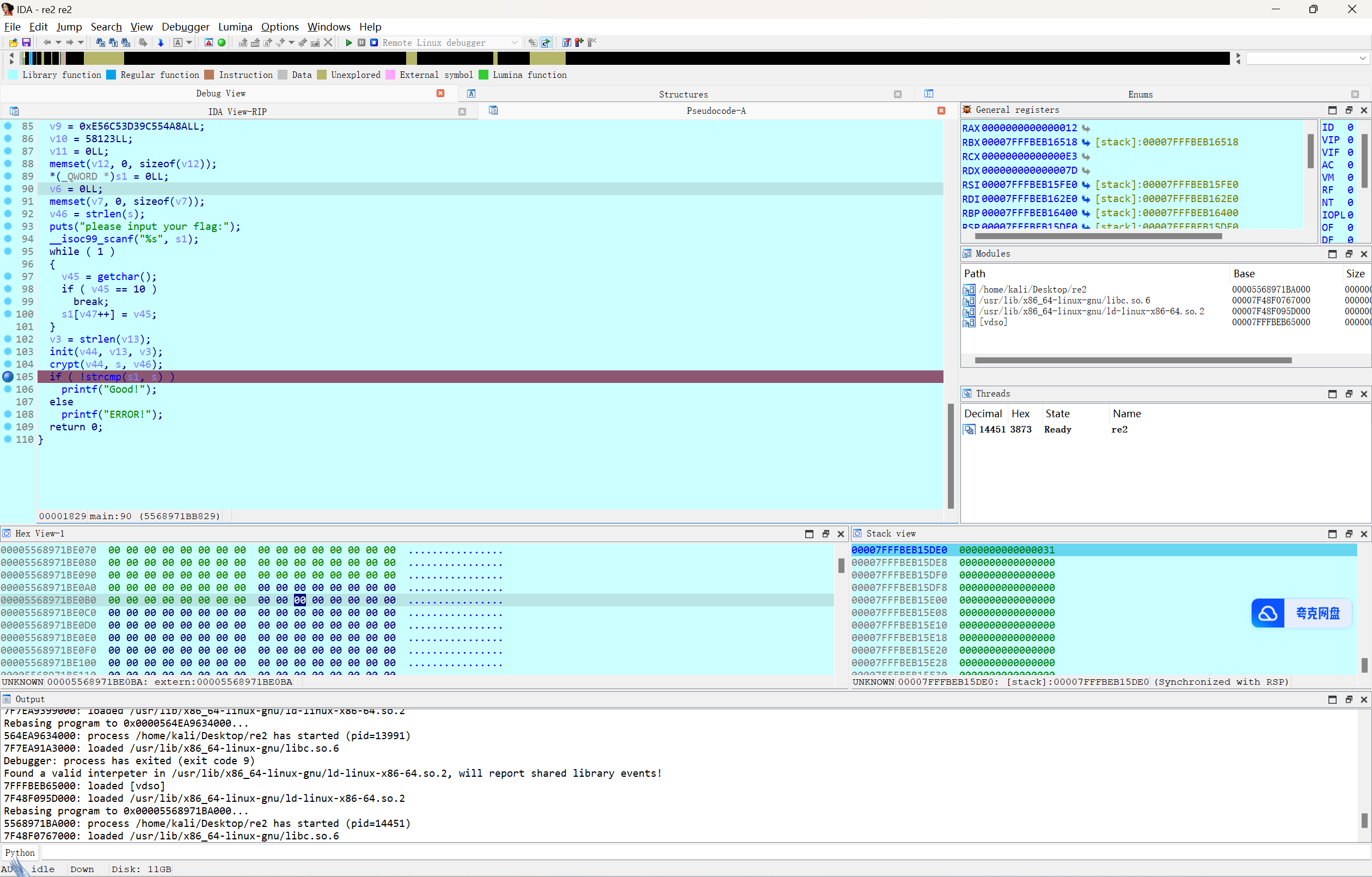Click the Python command input field
The width and height of the screenshot is (1372, 877).
pyautogui.click(x=706, y=852)
